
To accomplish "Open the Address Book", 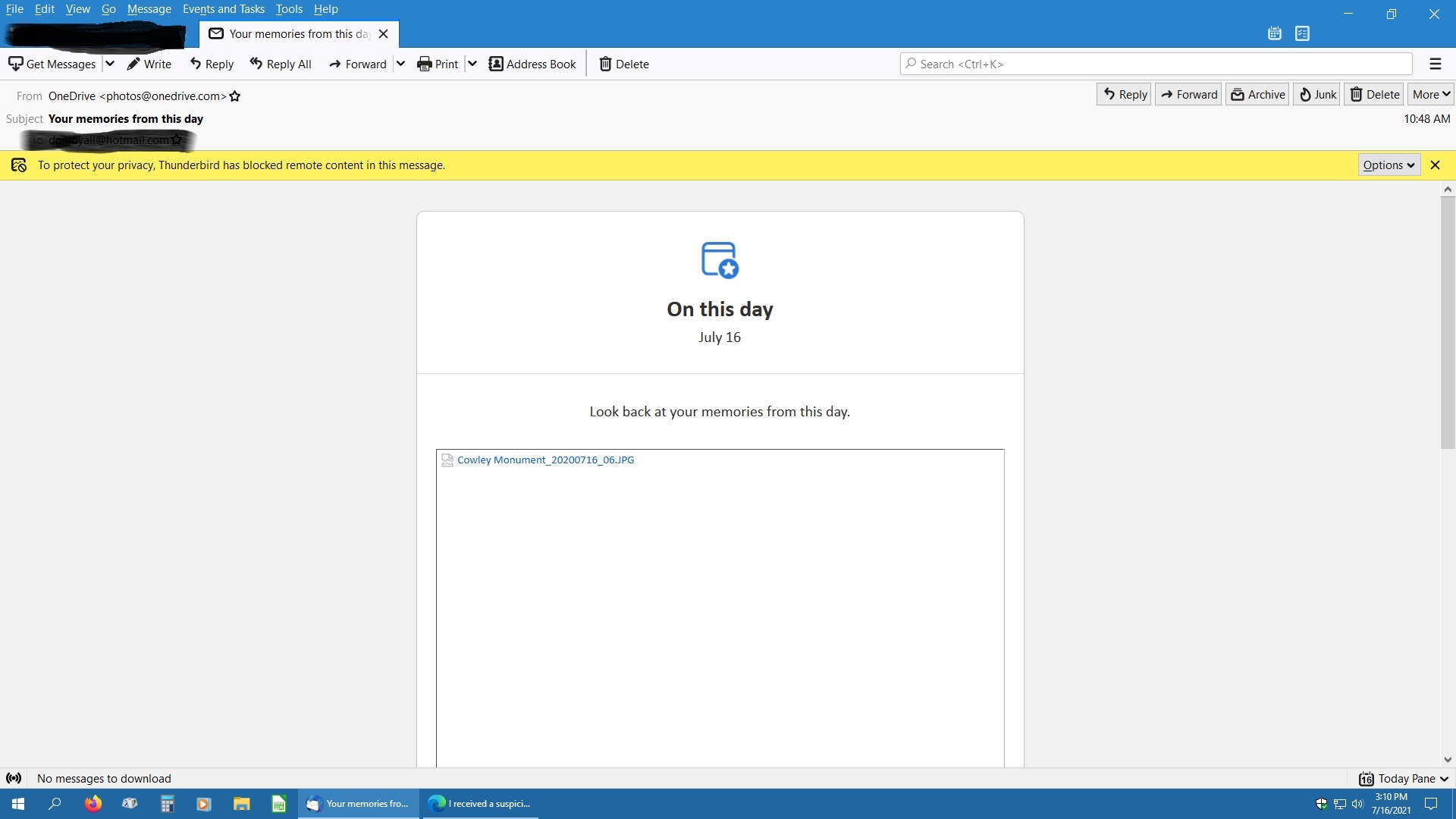I will pos(532,64).
